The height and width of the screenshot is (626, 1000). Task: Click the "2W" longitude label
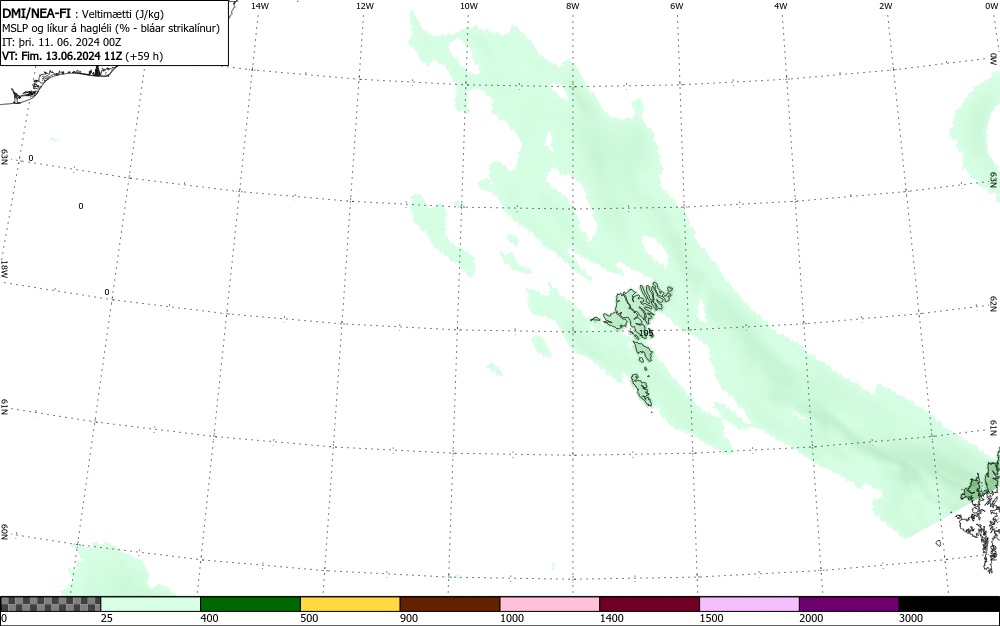coord(885,6)
